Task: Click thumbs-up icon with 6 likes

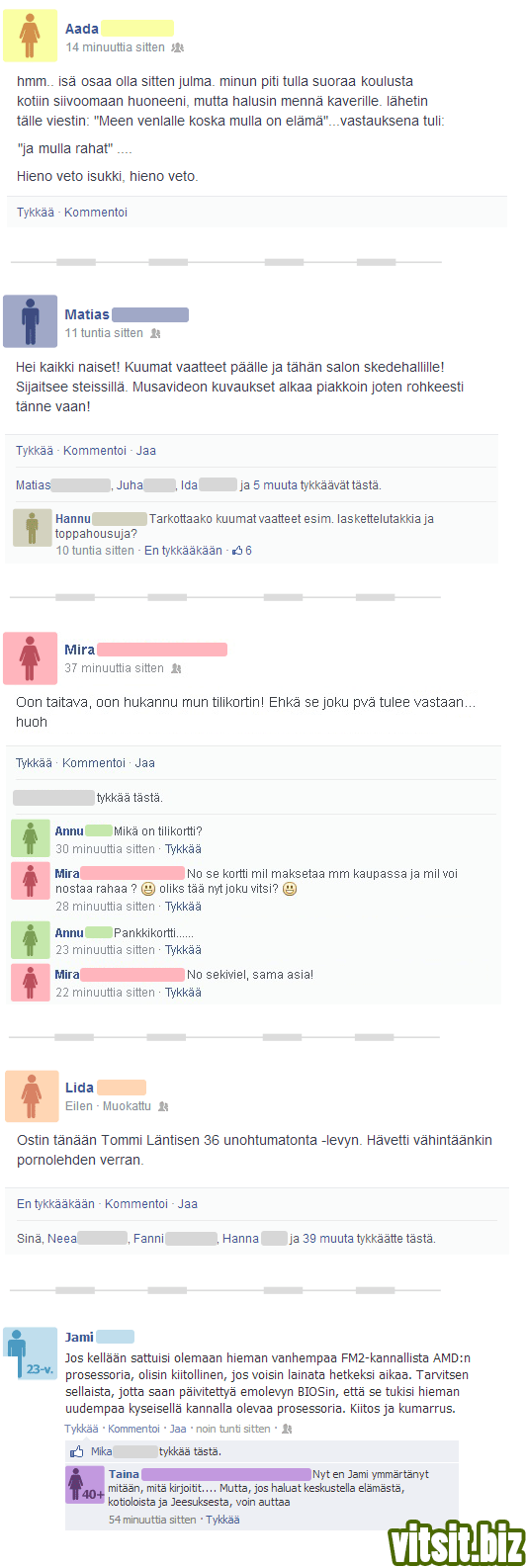Action: 237,551
